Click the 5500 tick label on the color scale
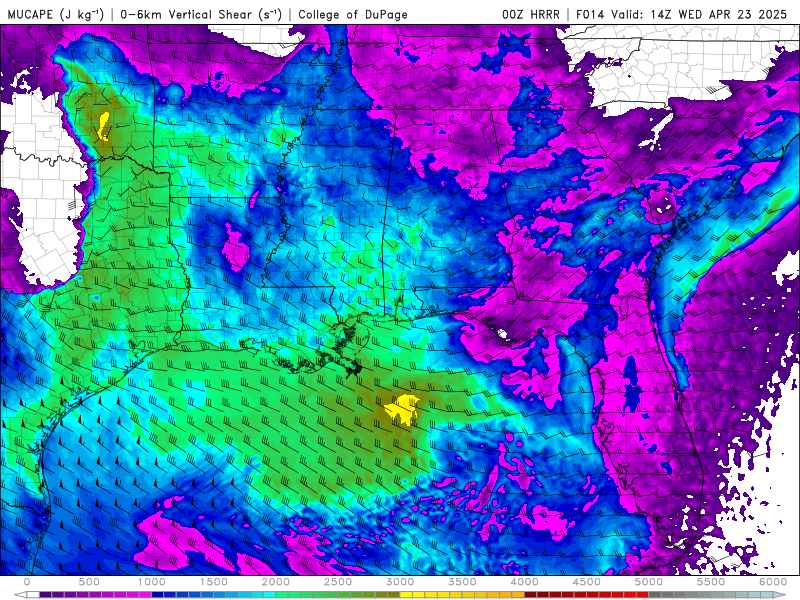 [x=711, y=582]
